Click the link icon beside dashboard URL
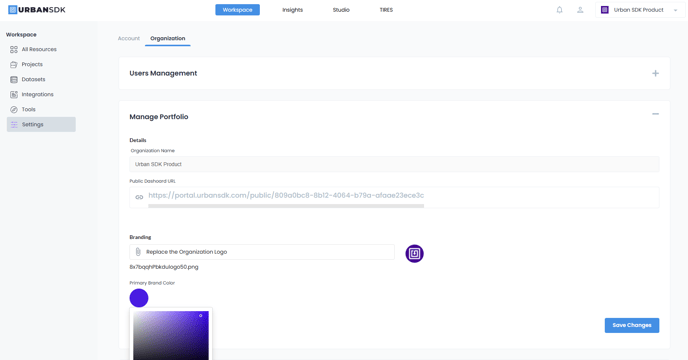The width and height of the screenshot is (688, 360). point(139,197)
